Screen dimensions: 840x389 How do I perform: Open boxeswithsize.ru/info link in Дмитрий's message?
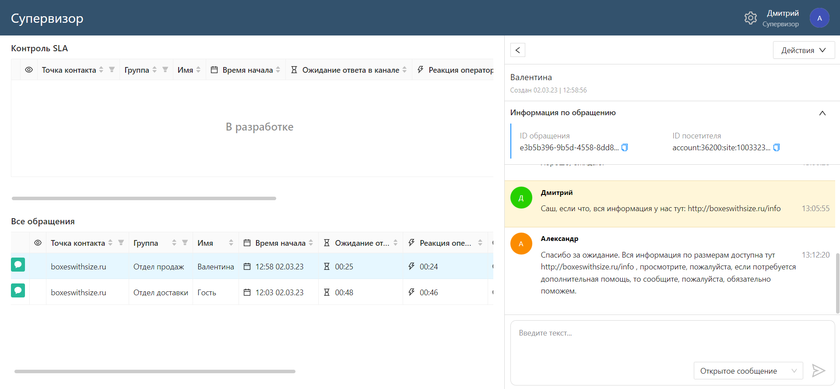(734, 208)
